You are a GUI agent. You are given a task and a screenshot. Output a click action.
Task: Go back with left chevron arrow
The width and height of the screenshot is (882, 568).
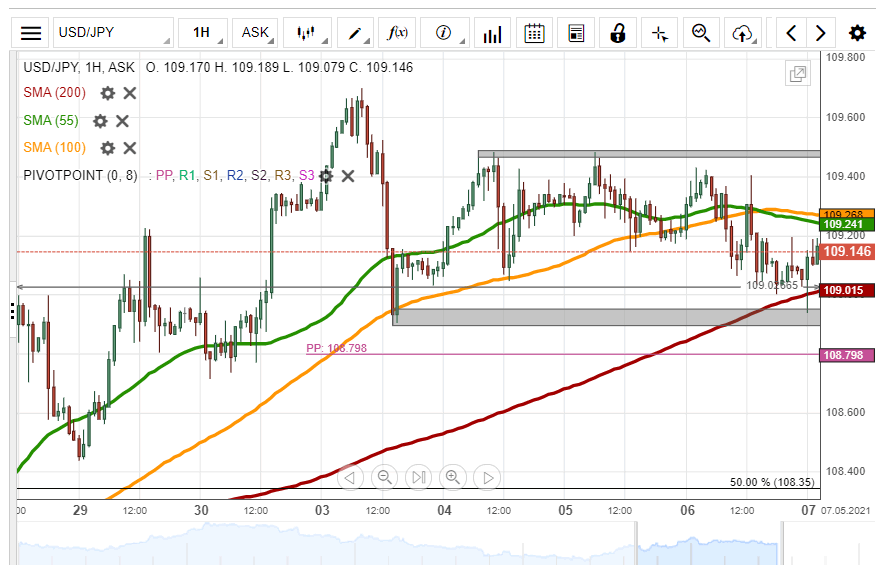tap(791, 33)
